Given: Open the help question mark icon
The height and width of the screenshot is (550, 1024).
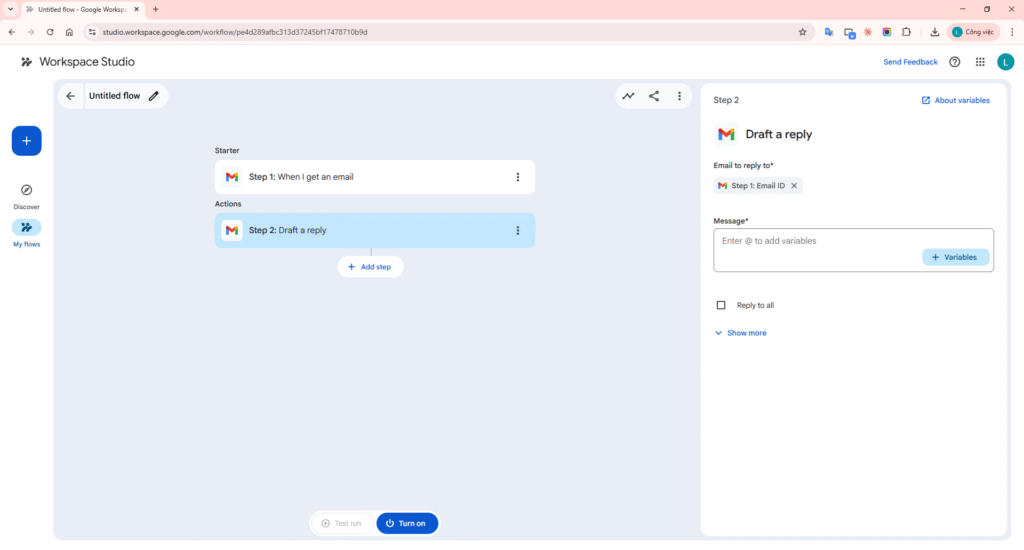Looking at the screenshot, I should point(954,62).
